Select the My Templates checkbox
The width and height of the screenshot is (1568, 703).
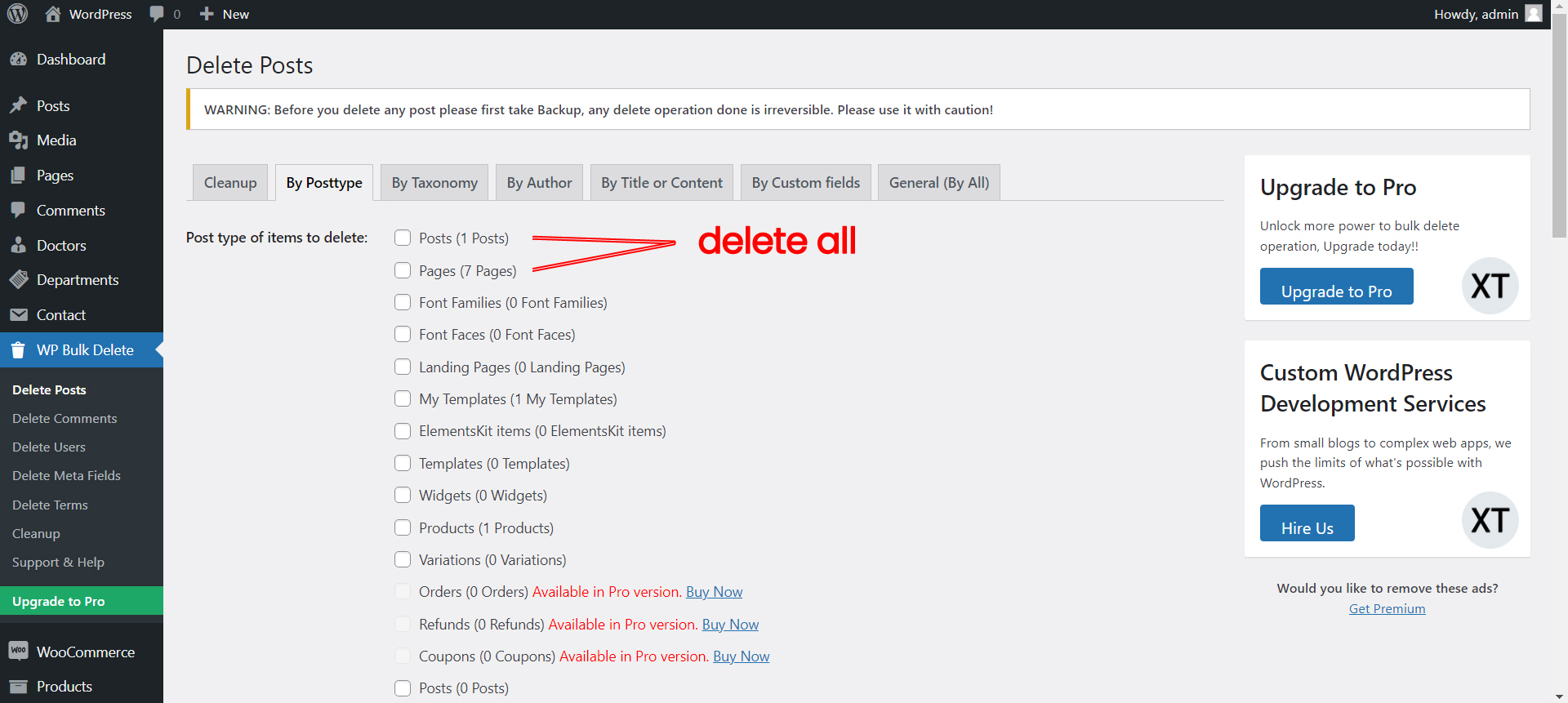point(403,398)
